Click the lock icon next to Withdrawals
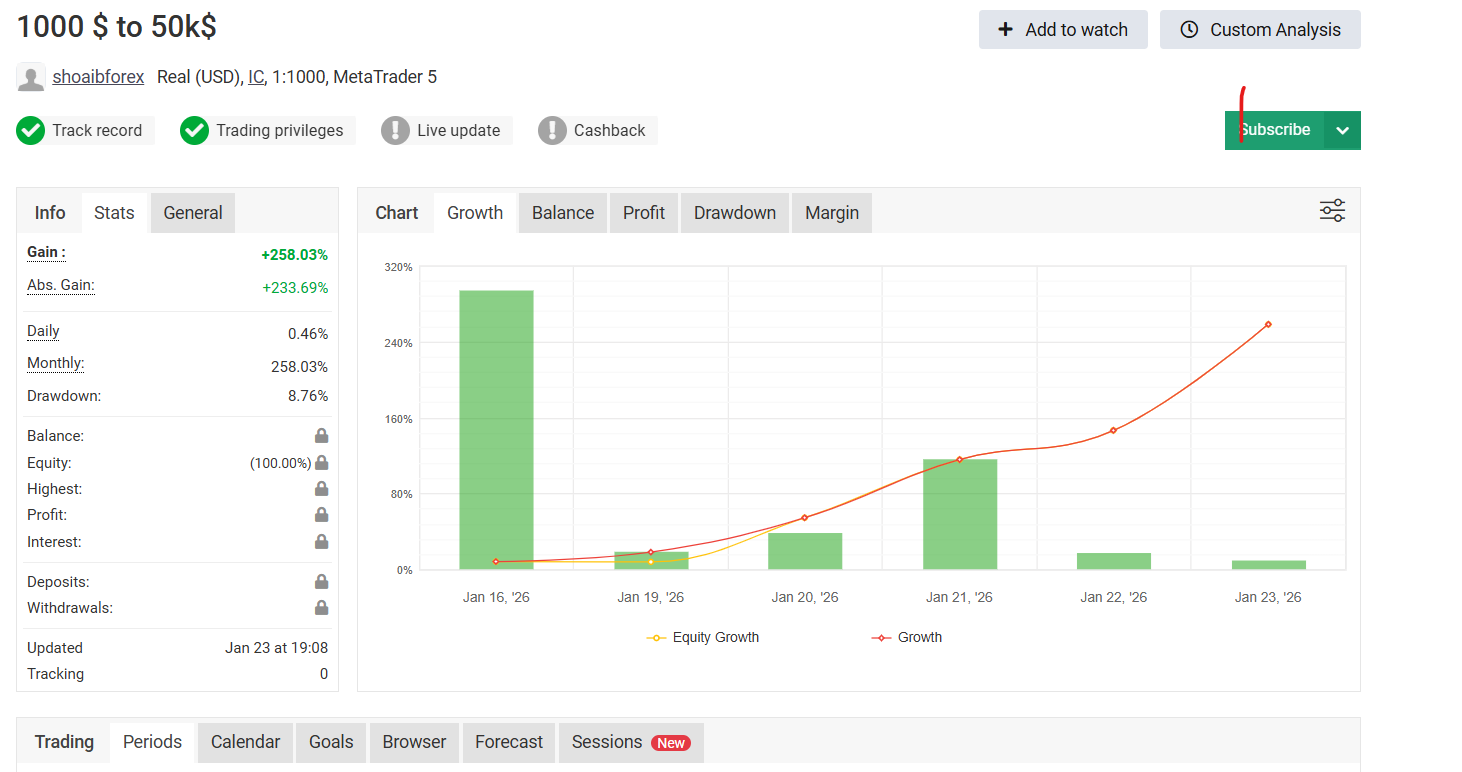 tap(321, 608)
